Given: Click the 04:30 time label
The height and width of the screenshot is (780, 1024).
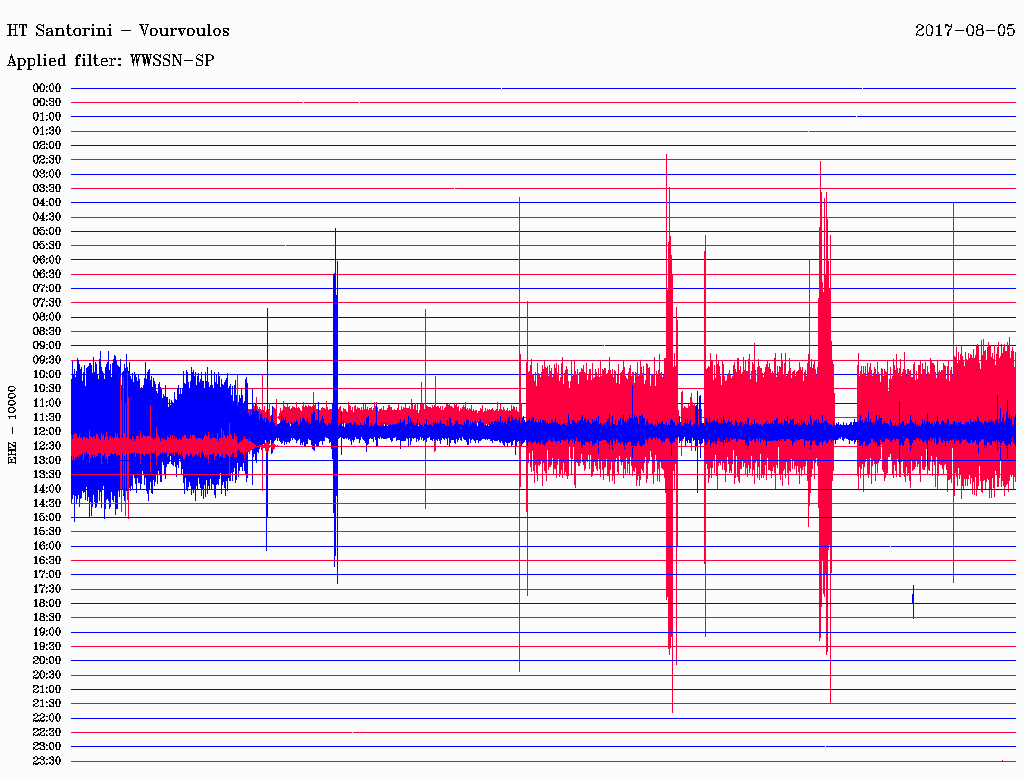Looking at the screenshot, I should (x=47, y=217).
